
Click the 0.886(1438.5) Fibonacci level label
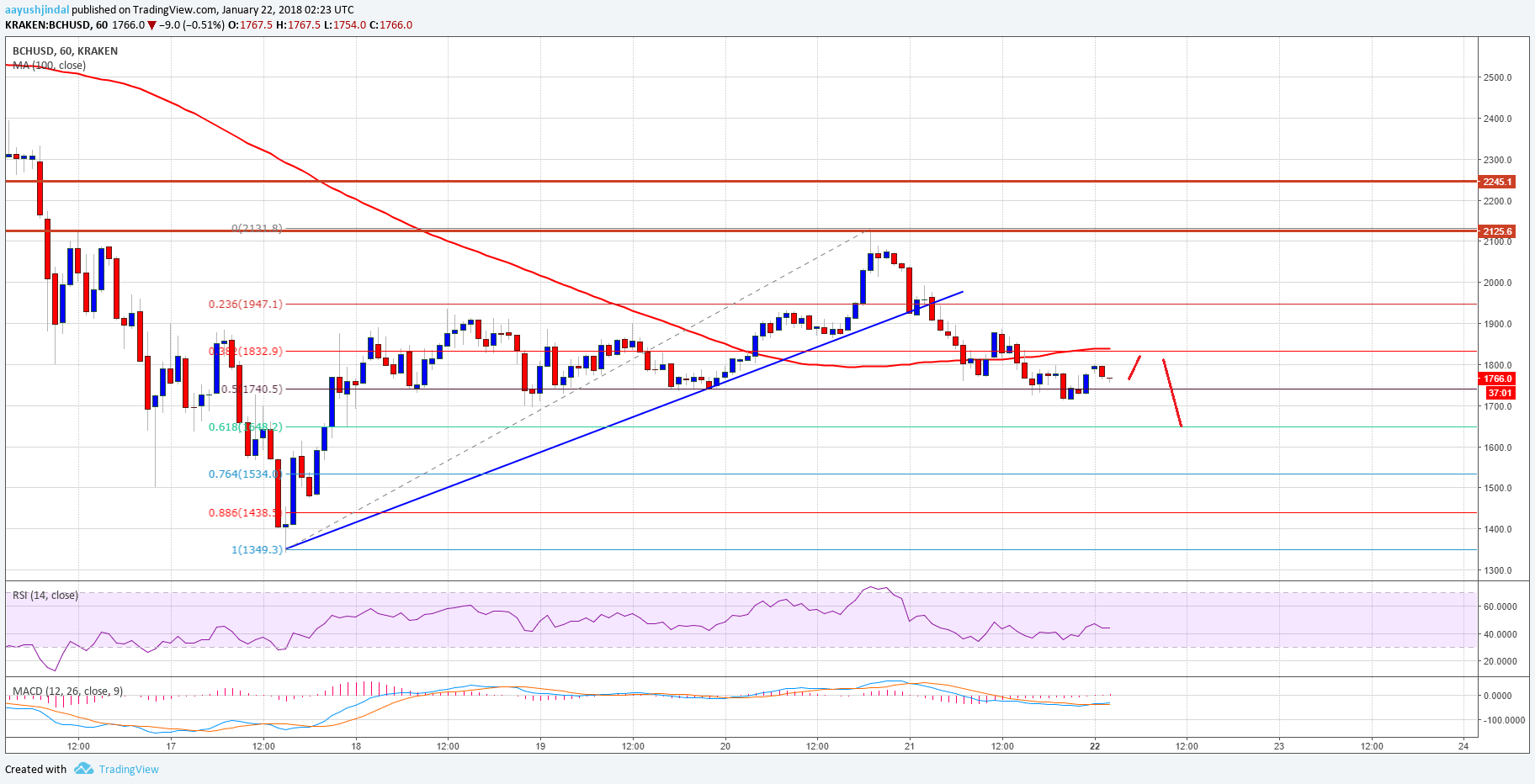(x=245, y=513)
